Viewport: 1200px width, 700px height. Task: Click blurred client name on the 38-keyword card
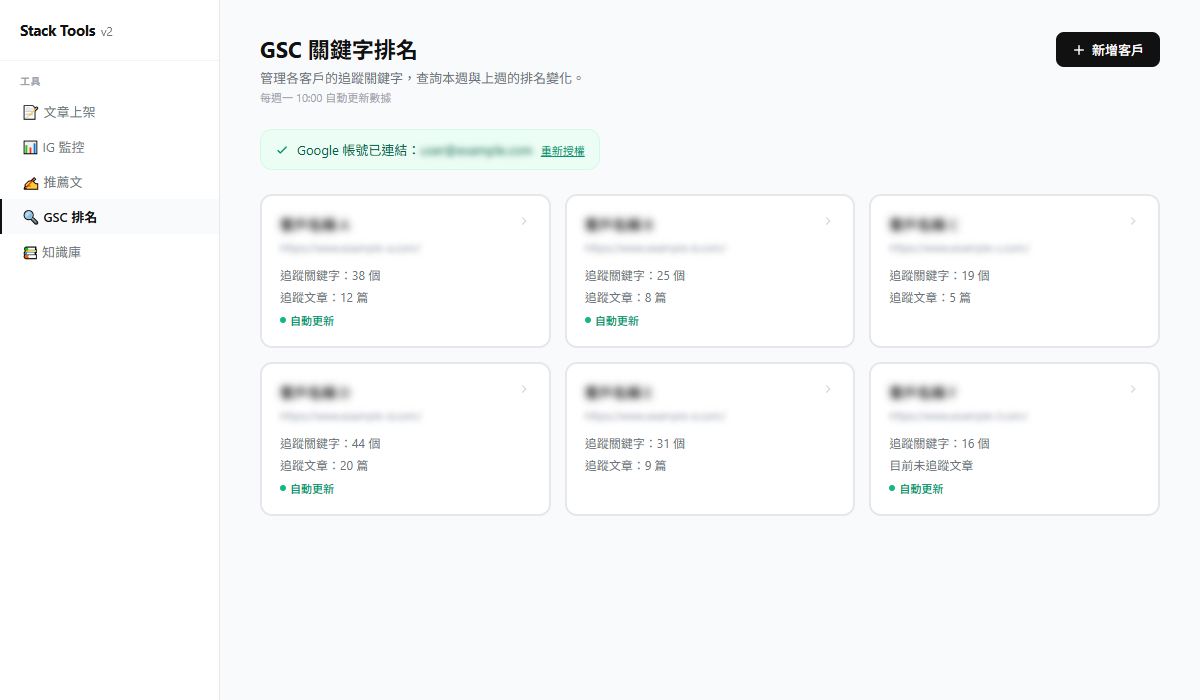[x=315, y=224]
